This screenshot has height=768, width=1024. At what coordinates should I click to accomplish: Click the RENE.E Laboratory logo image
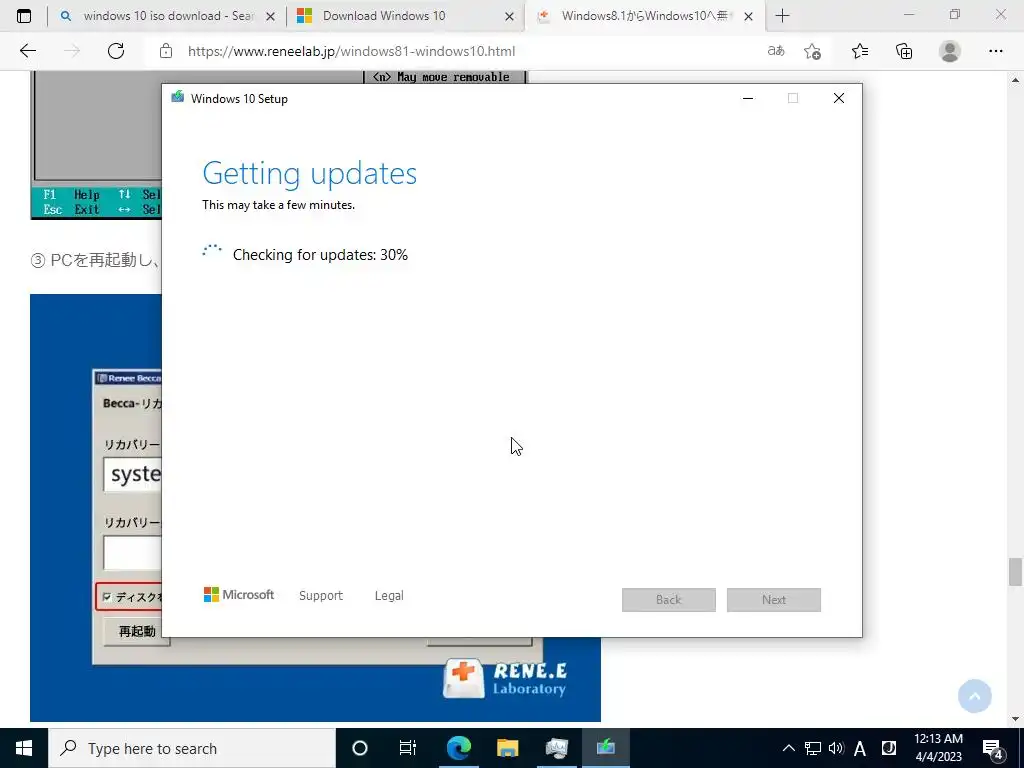pyautogui.click(x=505, y=679)
